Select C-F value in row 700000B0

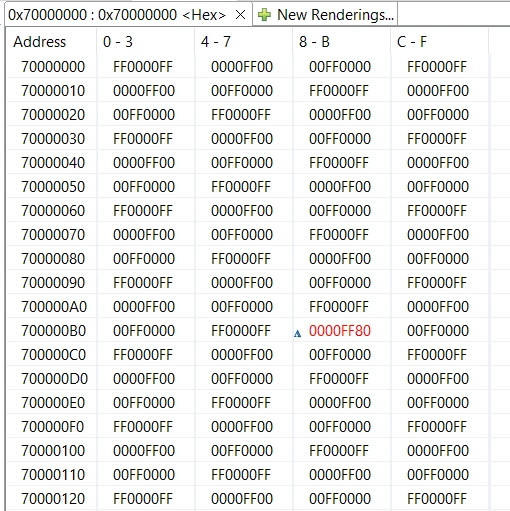[x=438, y=331]
